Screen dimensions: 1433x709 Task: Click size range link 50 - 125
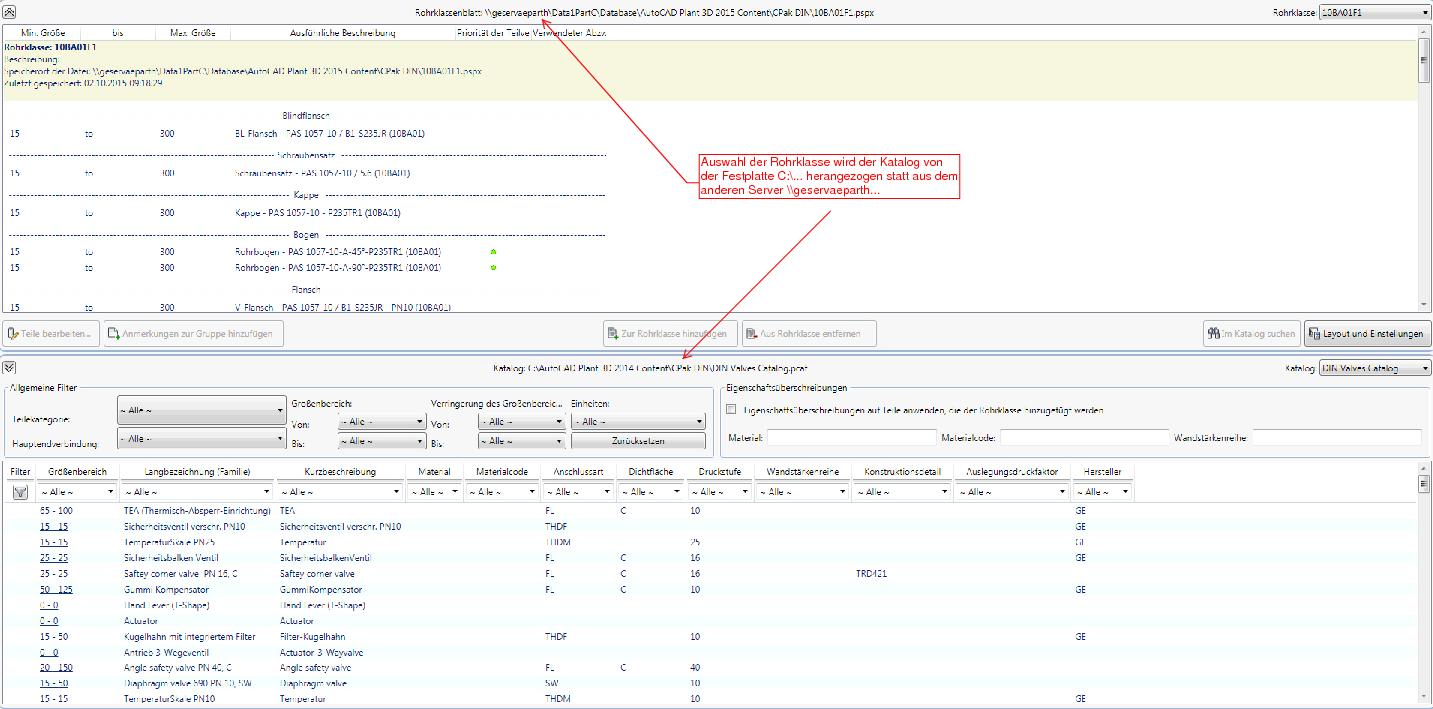(56, 590)
